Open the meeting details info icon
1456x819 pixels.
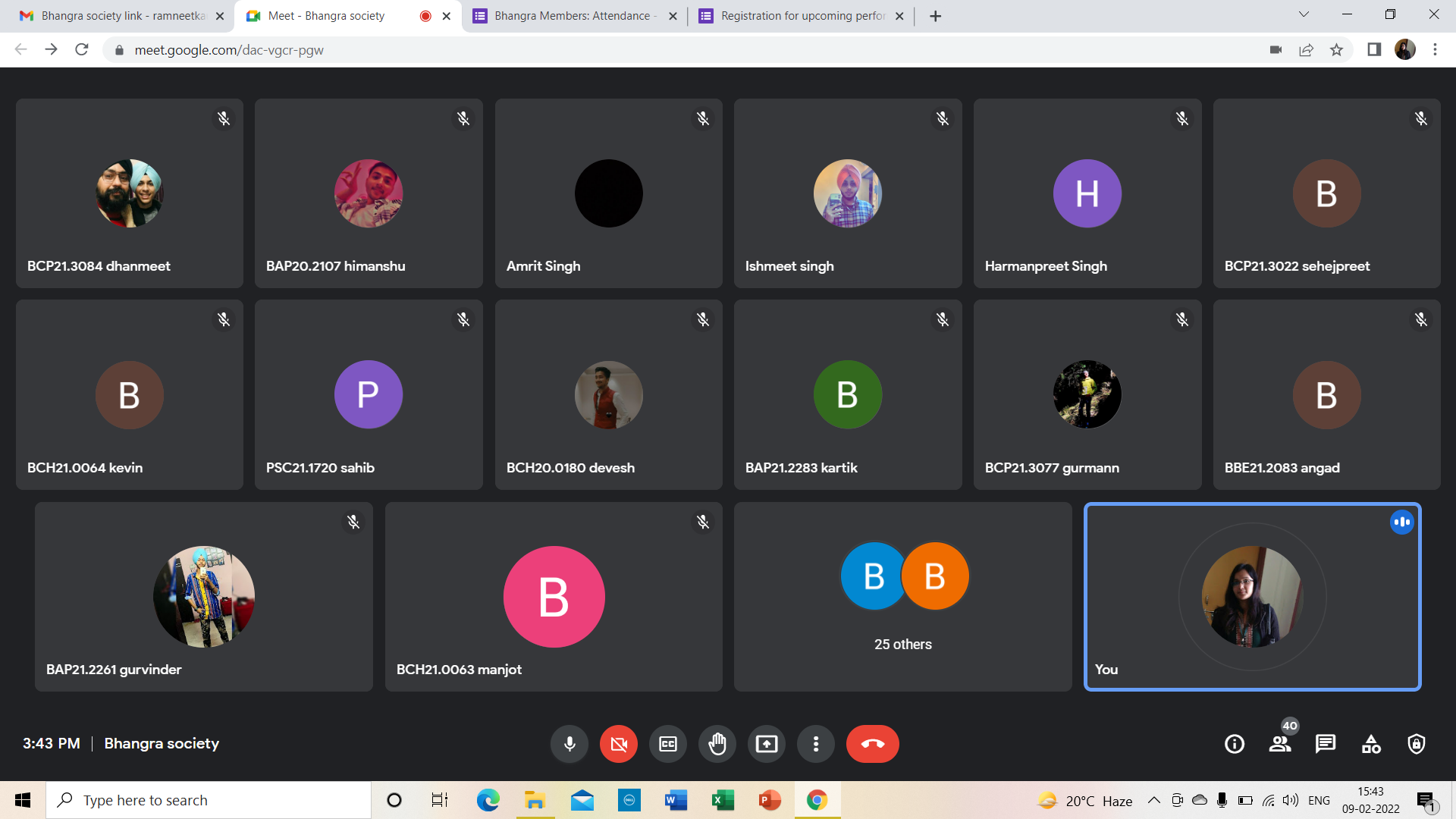click(1235, 744)
